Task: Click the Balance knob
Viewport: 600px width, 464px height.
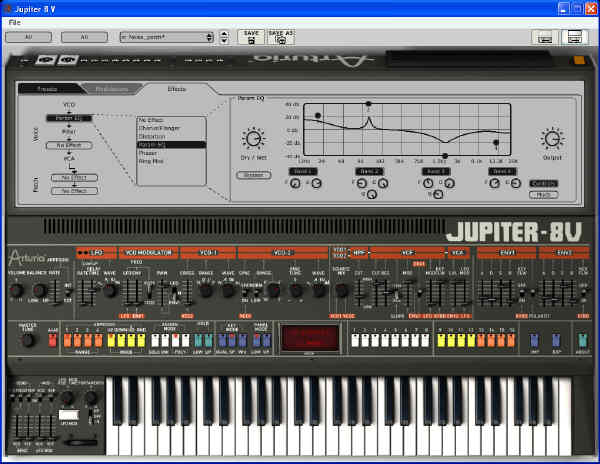Action: click(40, 291)
